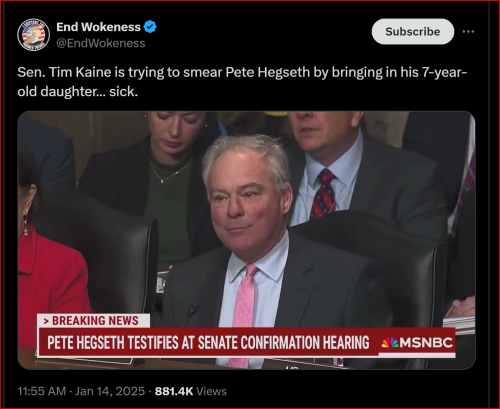The width and height of the screenshot is (500, 409).
Task: Open the 11:55 AM timestamp link
Action: click(x=42, y=391)
